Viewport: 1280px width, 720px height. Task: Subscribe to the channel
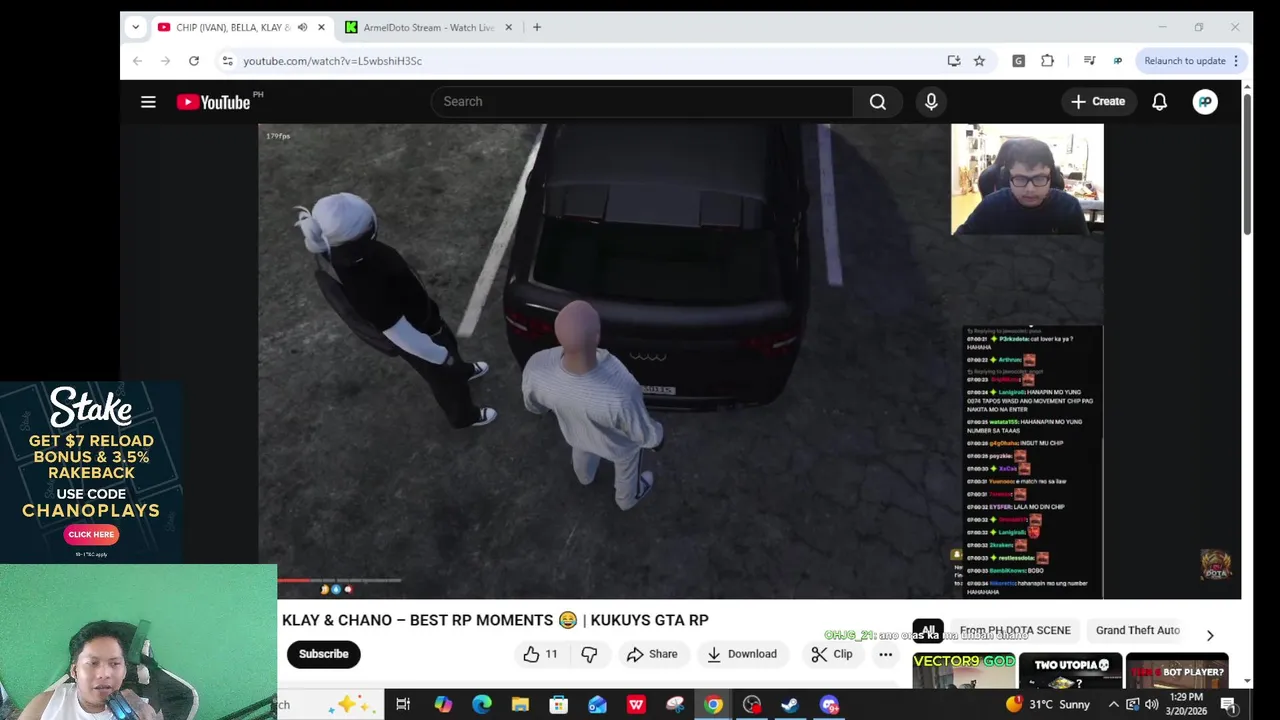(323, 654)
